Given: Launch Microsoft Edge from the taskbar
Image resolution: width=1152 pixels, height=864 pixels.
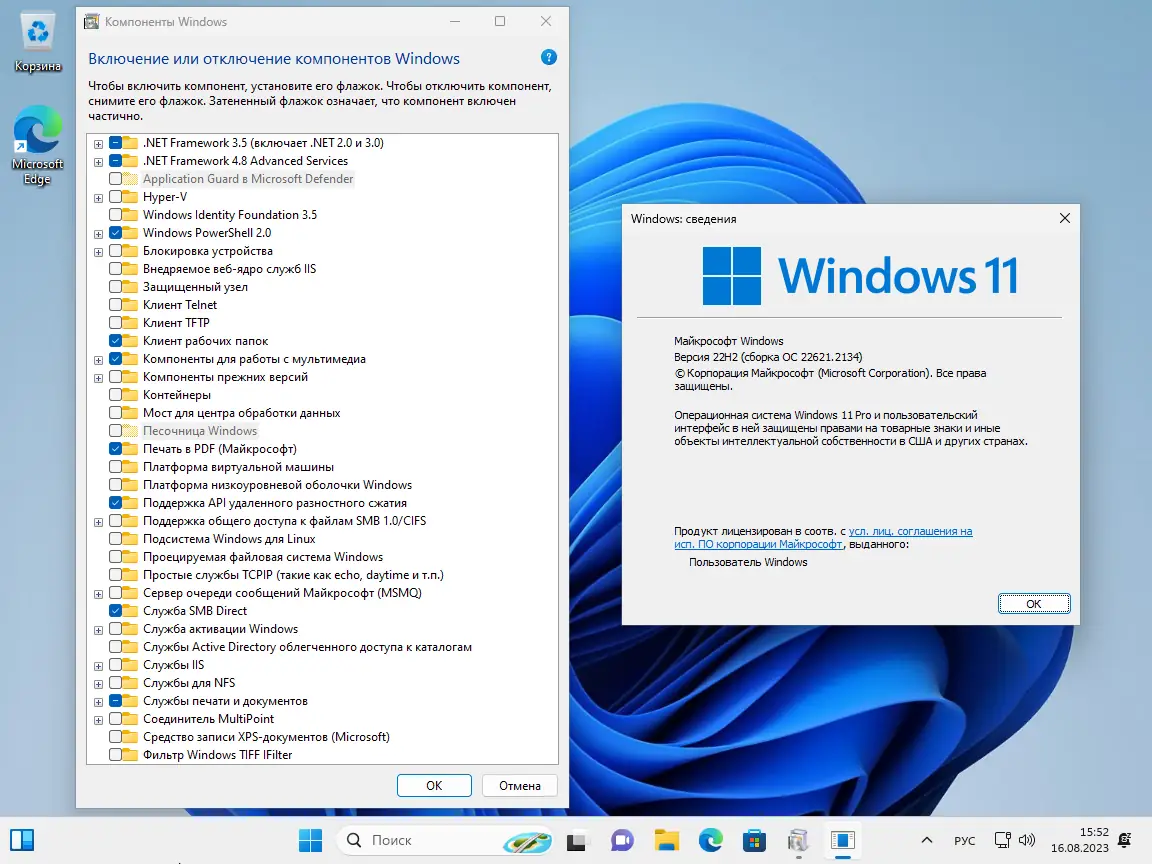Looking at the screenshot, I should [710, 840].
